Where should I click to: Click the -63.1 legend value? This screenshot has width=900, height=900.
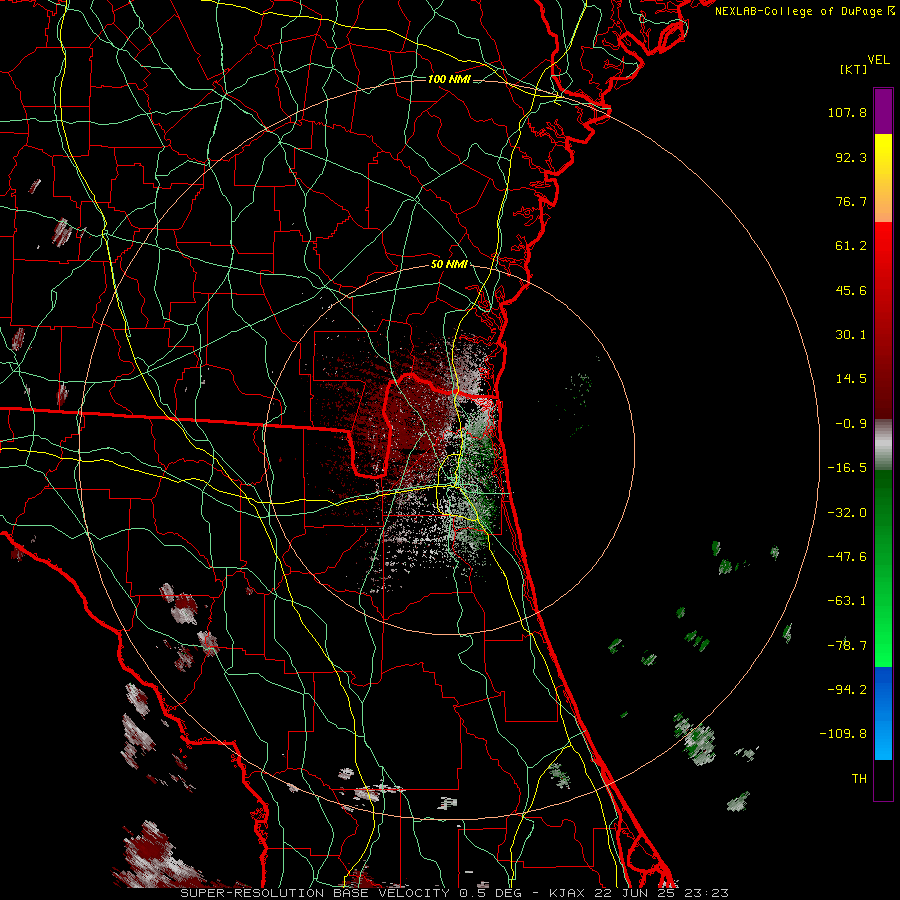tap(847, 601)
